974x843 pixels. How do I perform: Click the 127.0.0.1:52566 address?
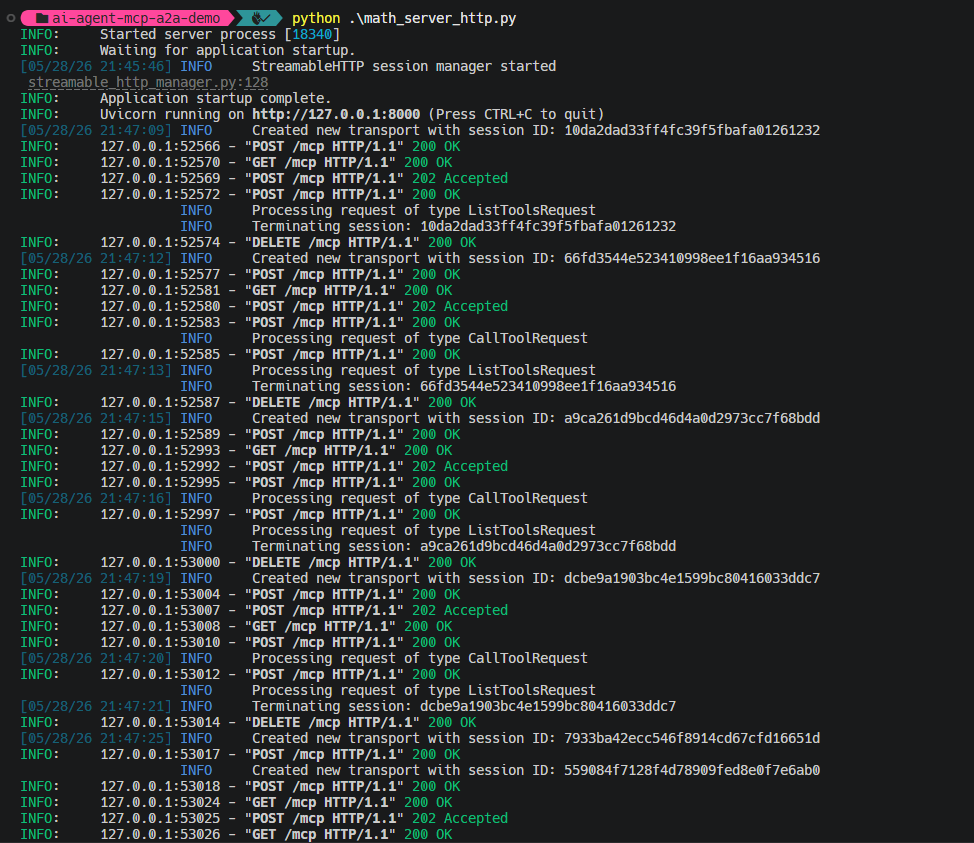click(160, 147)
